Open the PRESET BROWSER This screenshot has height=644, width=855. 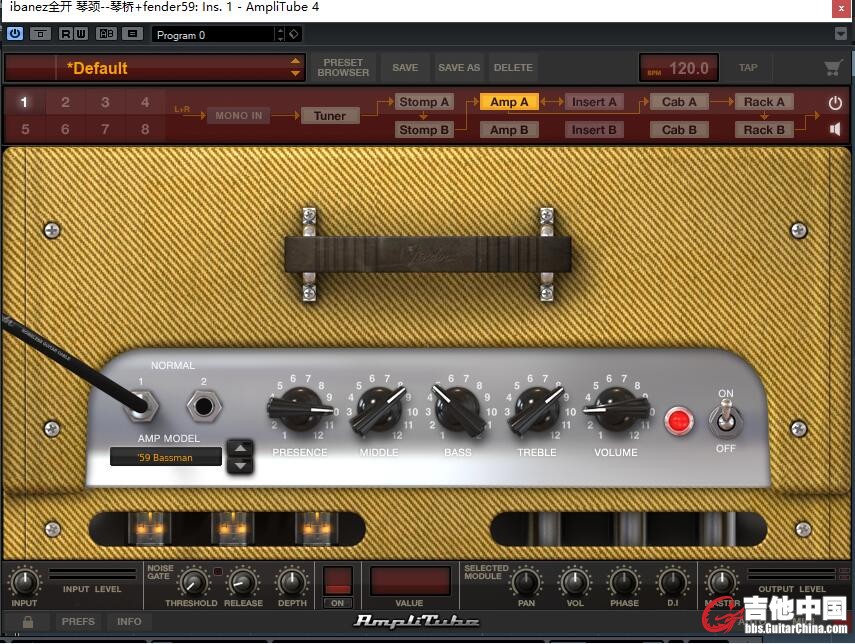pos(343,68)
